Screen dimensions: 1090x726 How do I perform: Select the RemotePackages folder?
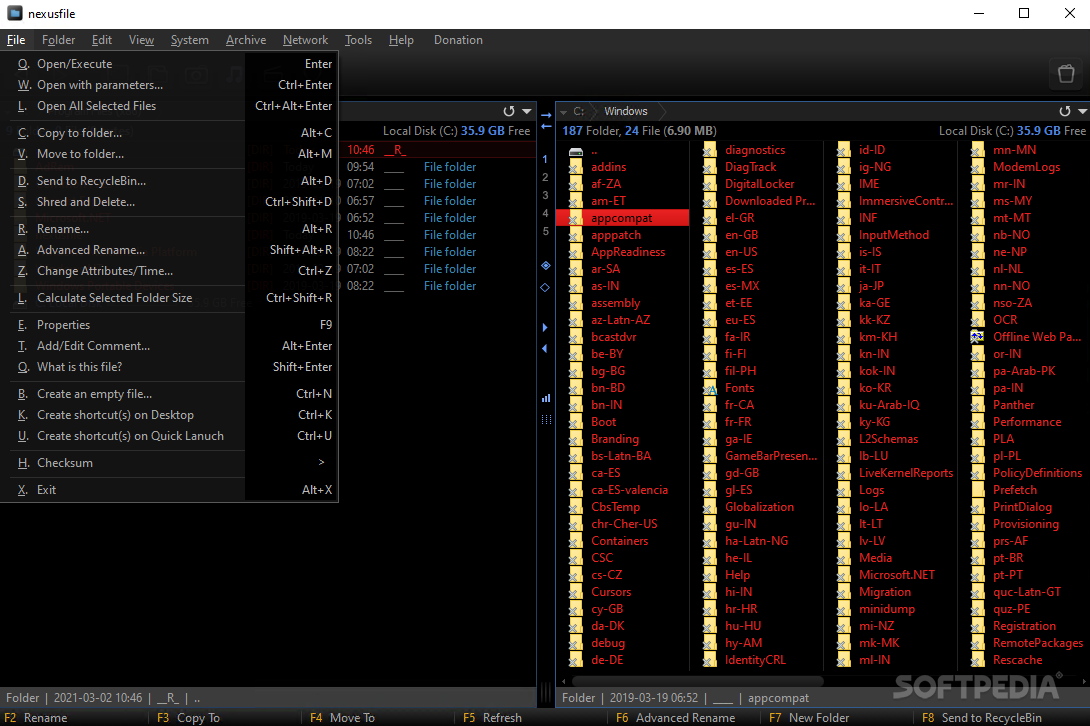(x=1038, y=643)
